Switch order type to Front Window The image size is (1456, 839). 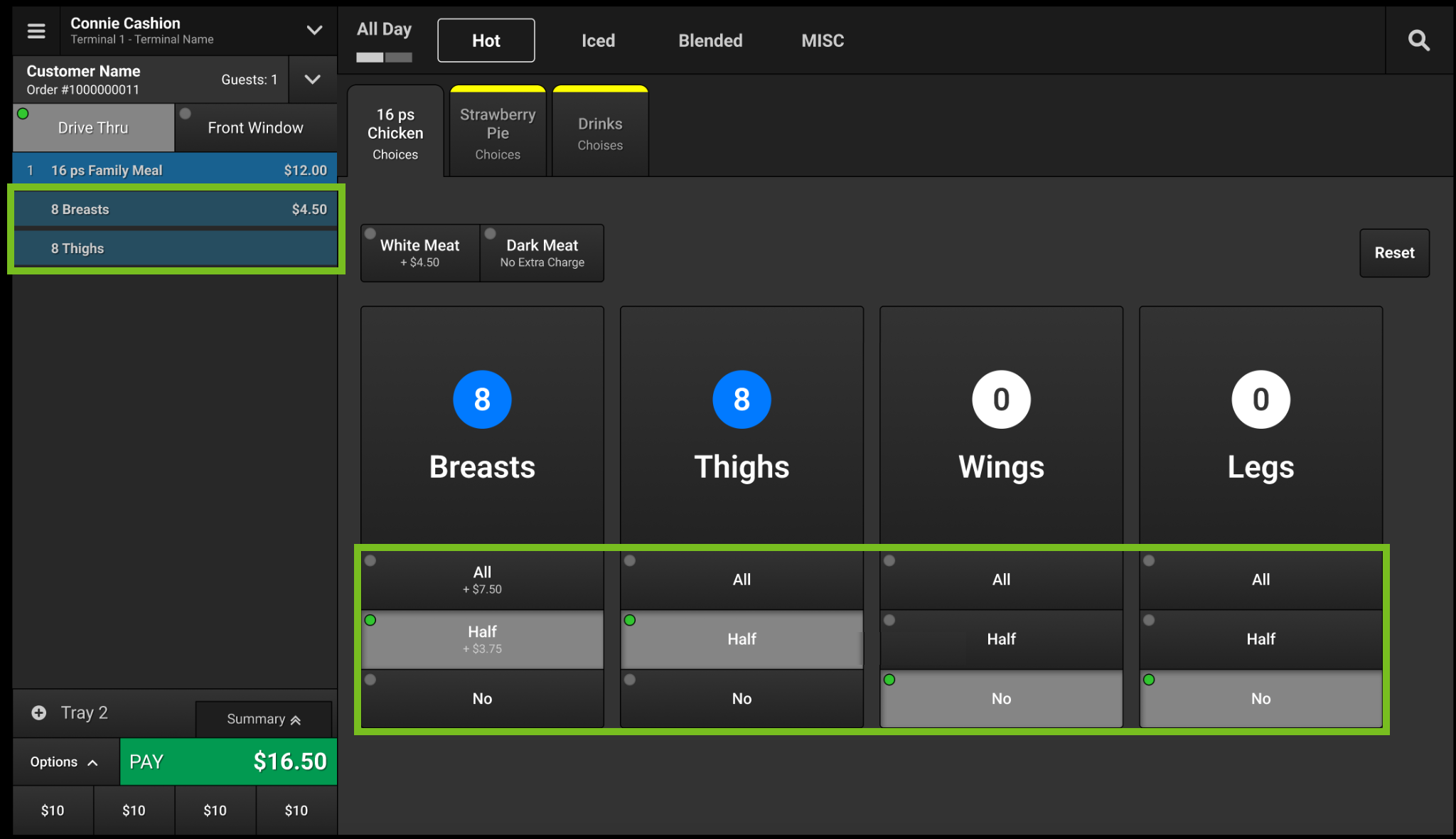point(255,128)
